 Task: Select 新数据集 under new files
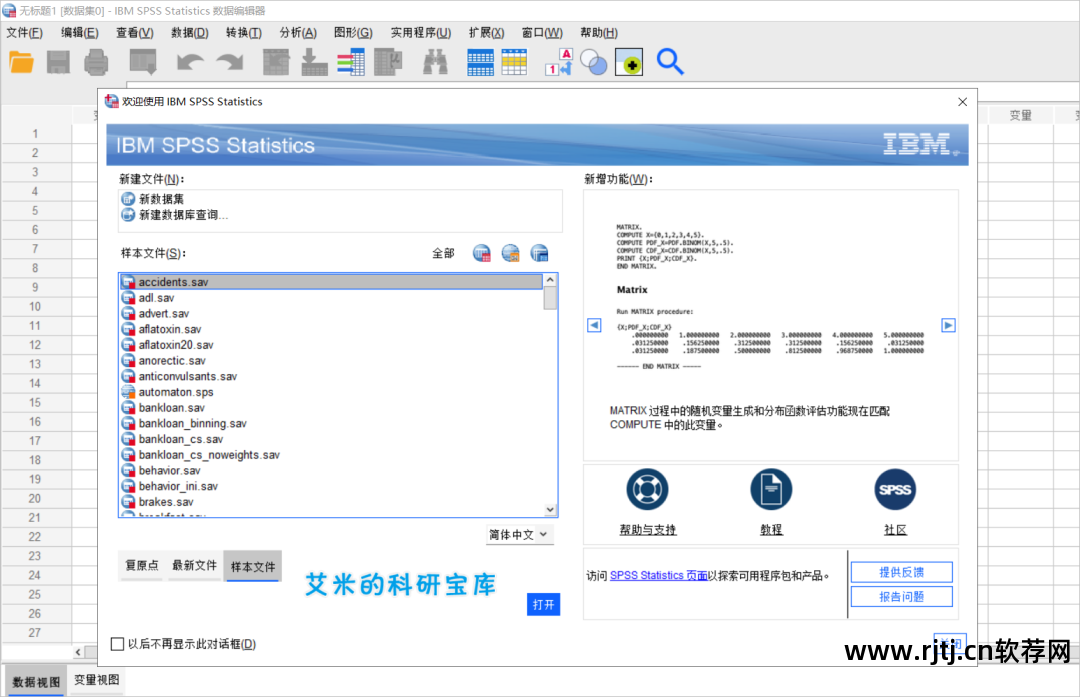click(x=162, y=199)
